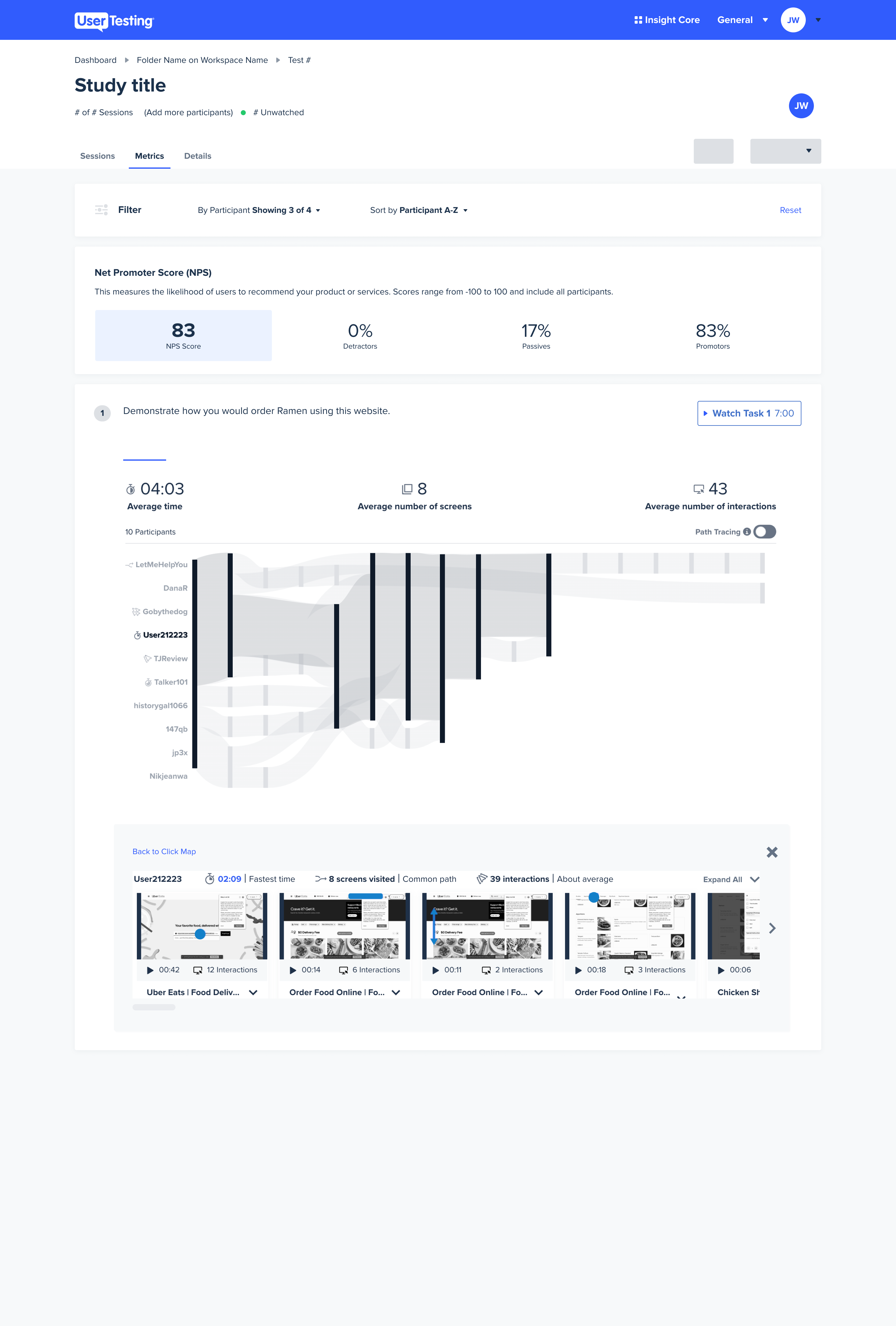Click the Reset filter link
Viewport: 896px width, 1326px height.
(790, 210)
